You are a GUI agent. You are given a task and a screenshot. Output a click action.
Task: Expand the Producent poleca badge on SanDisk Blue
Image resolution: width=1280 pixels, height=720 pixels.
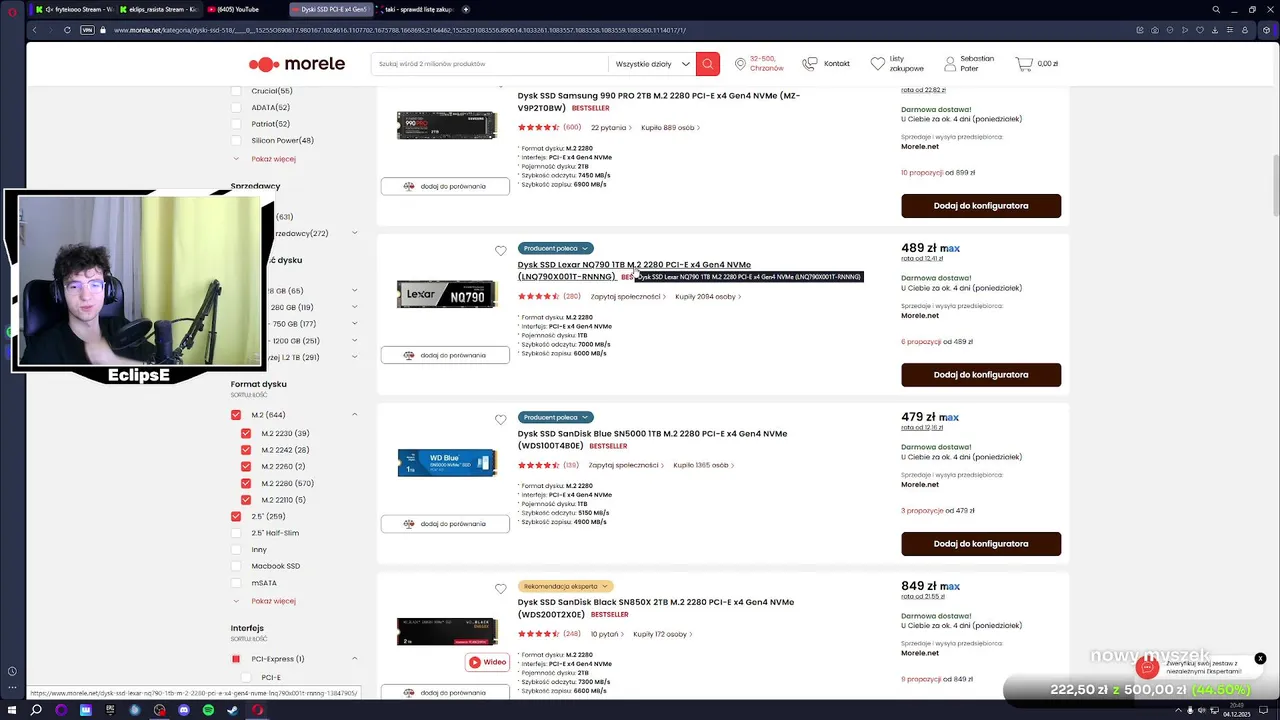coord(555,417)
